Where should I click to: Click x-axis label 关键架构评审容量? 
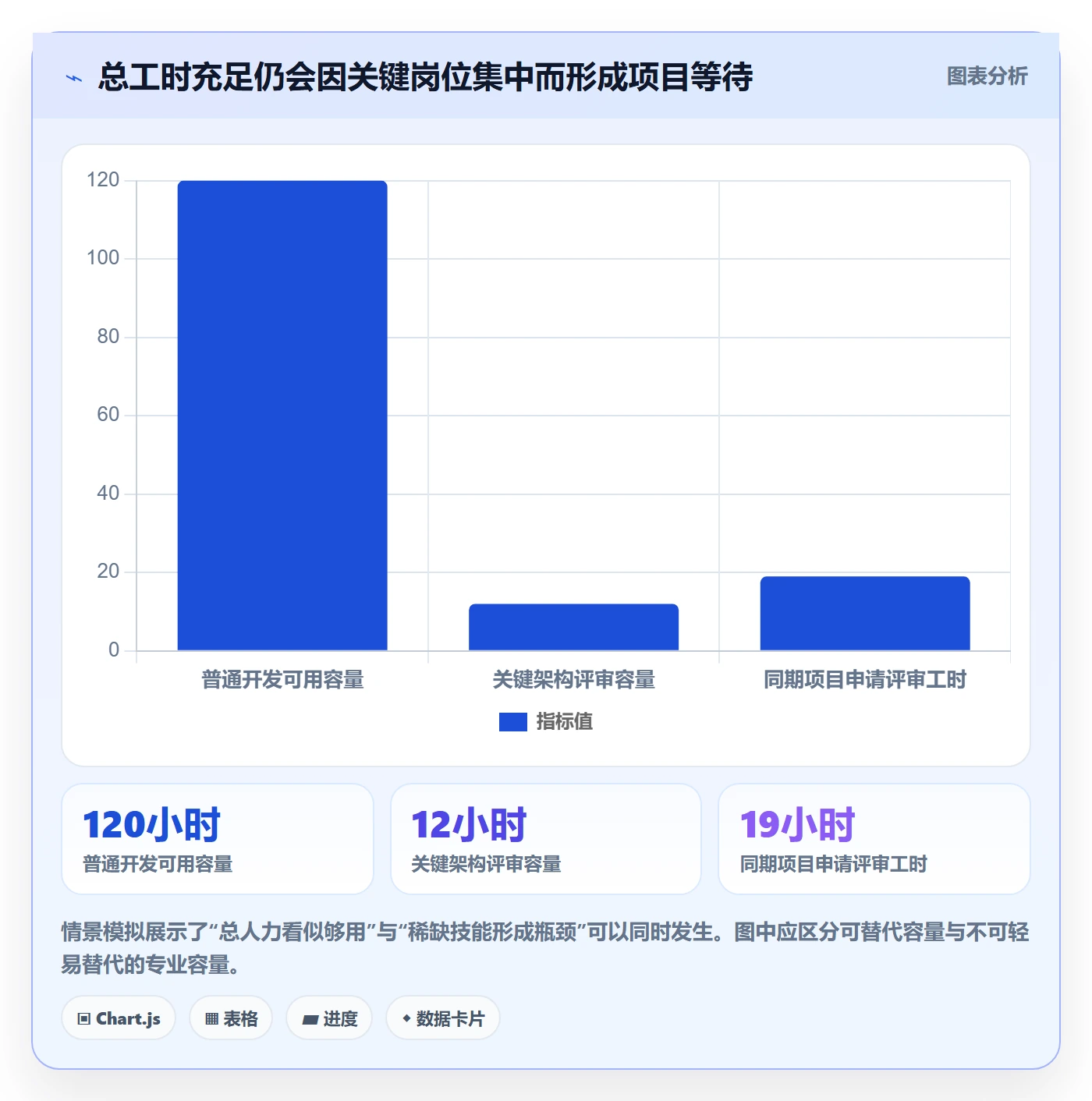574,680
